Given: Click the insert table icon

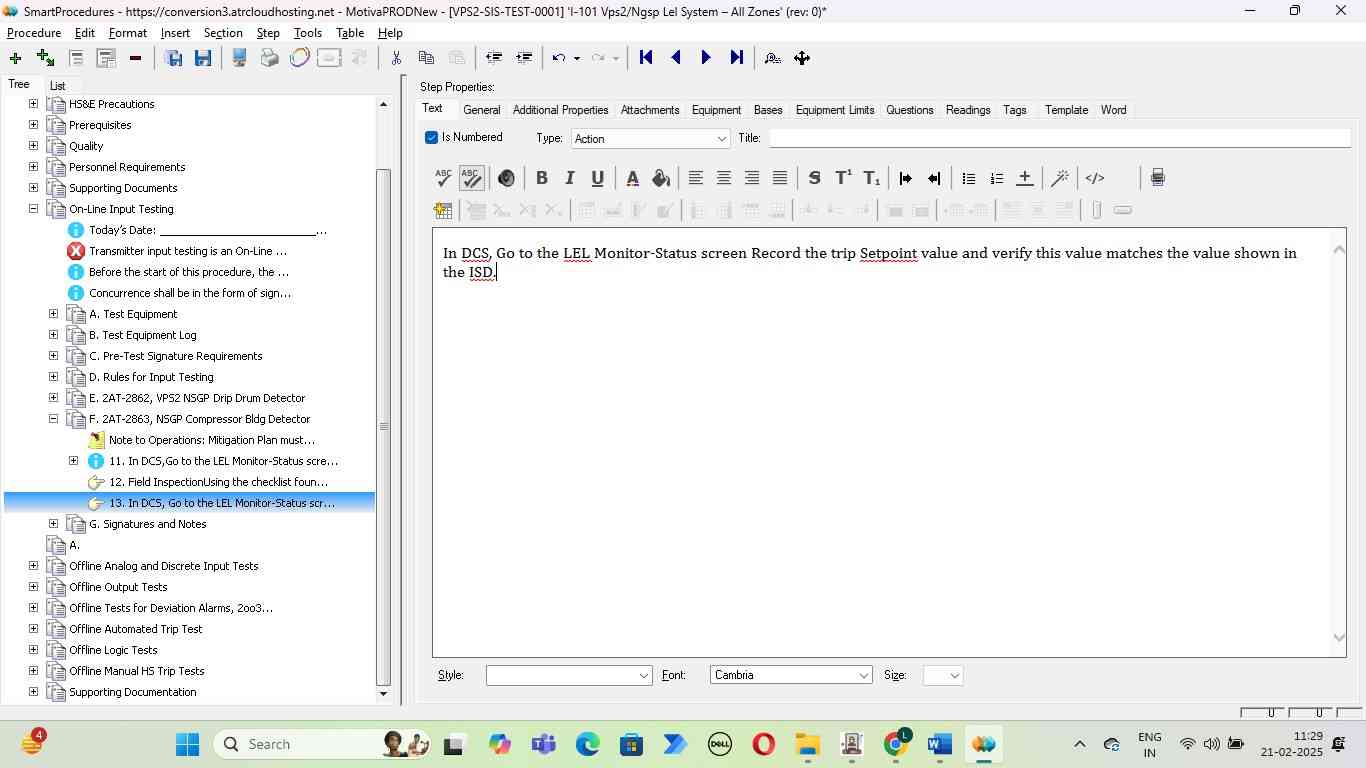Looking at the screenshot, I should tap(443, 210).
